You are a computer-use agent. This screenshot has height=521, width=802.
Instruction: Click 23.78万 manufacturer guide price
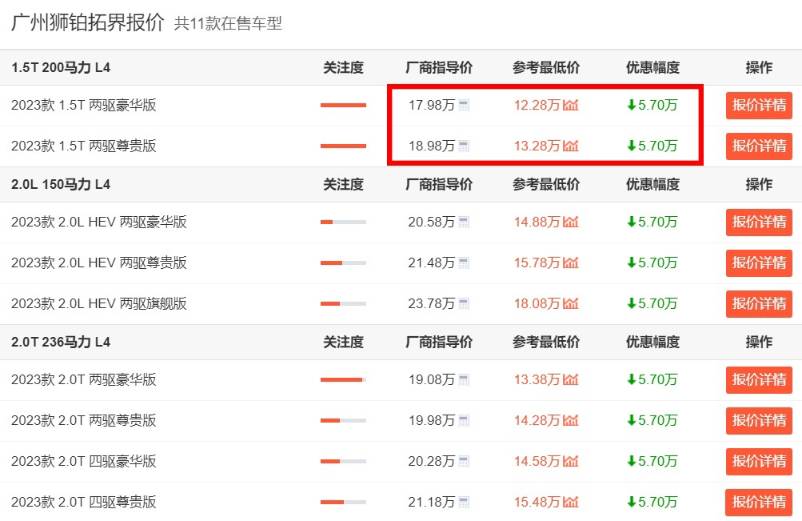(x=431, y=304)
